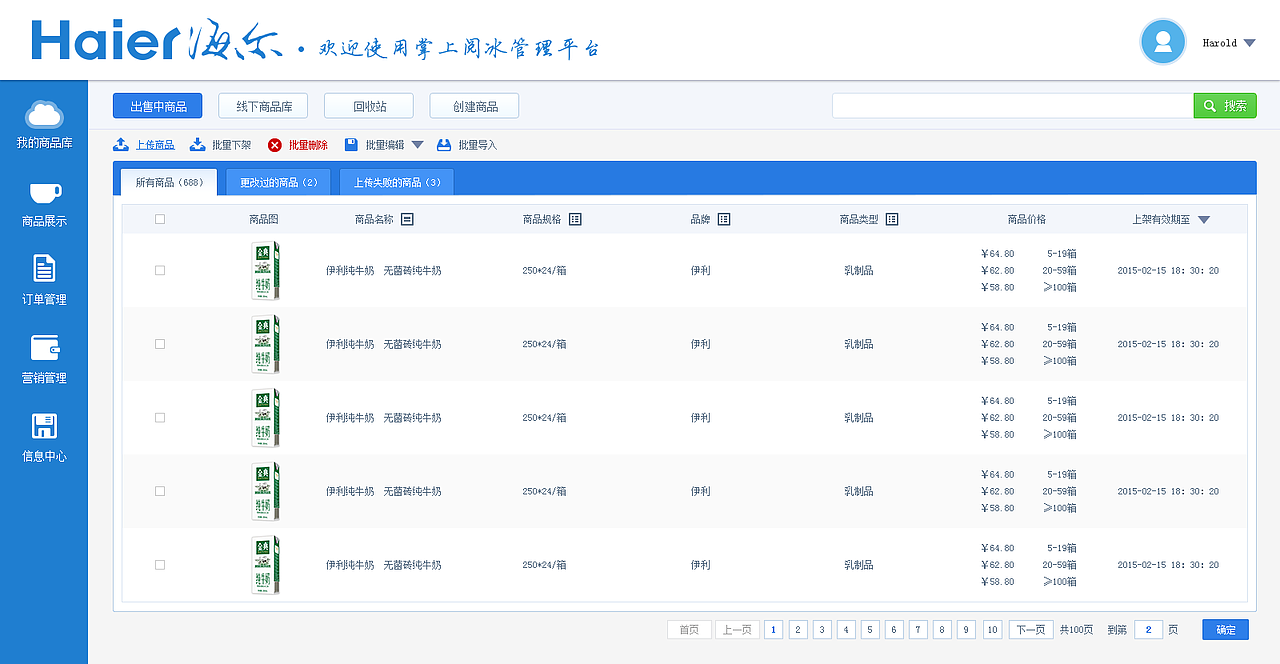Check the second product row checkbox
Image resolution: width=1280 pixels, height=664 pixels.
pyautogui.click(x=160, y=344)
